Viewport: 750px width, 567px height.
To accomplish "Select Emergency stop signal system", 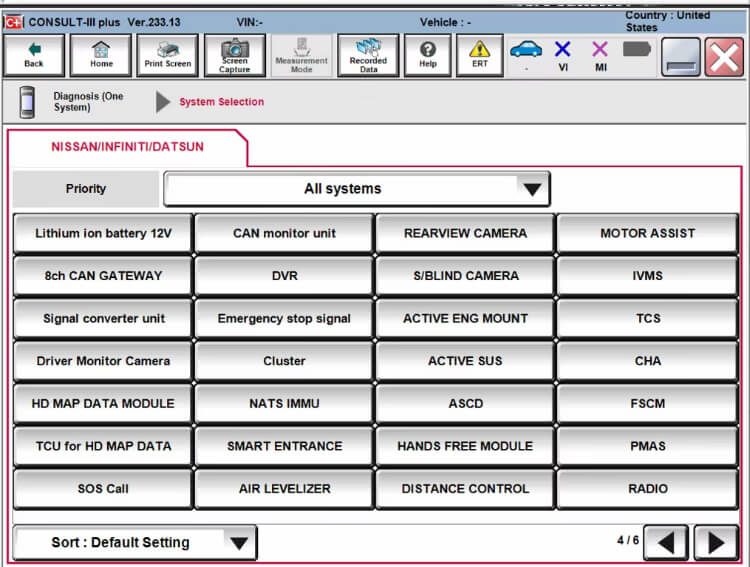I will (x=284, y=318).
